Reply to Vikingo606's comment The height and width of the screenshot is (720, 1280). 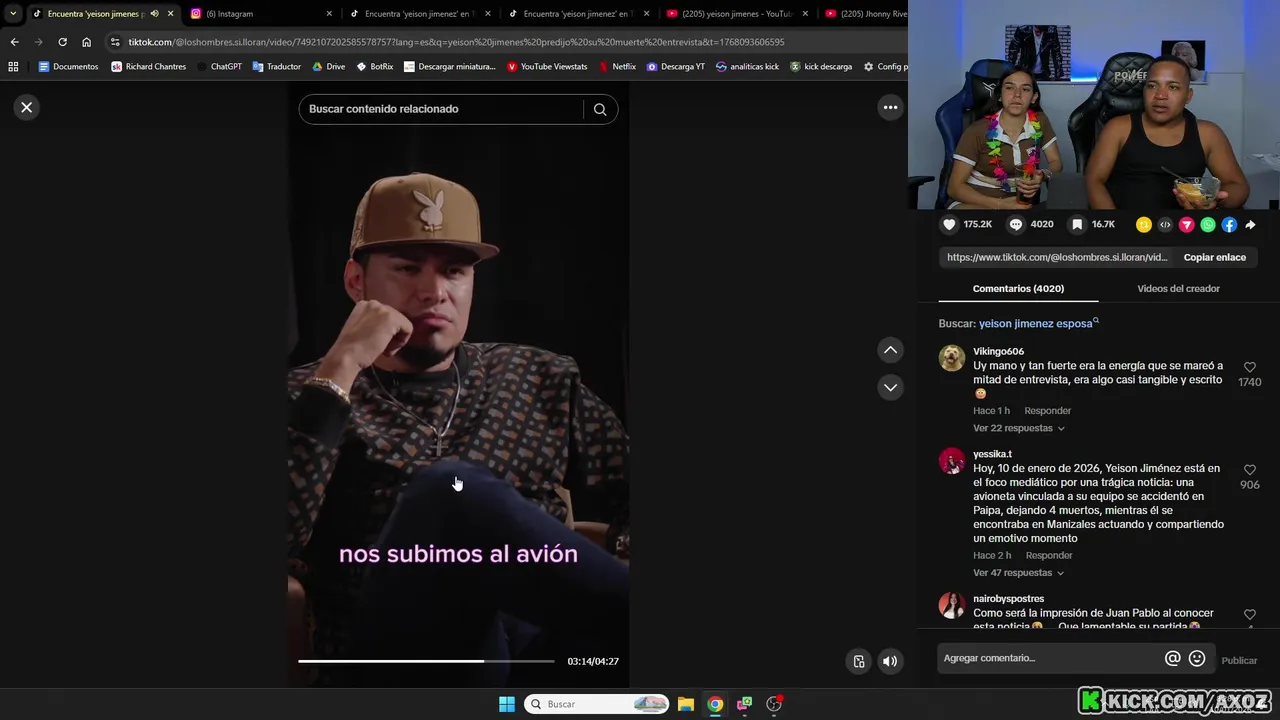1047,411
